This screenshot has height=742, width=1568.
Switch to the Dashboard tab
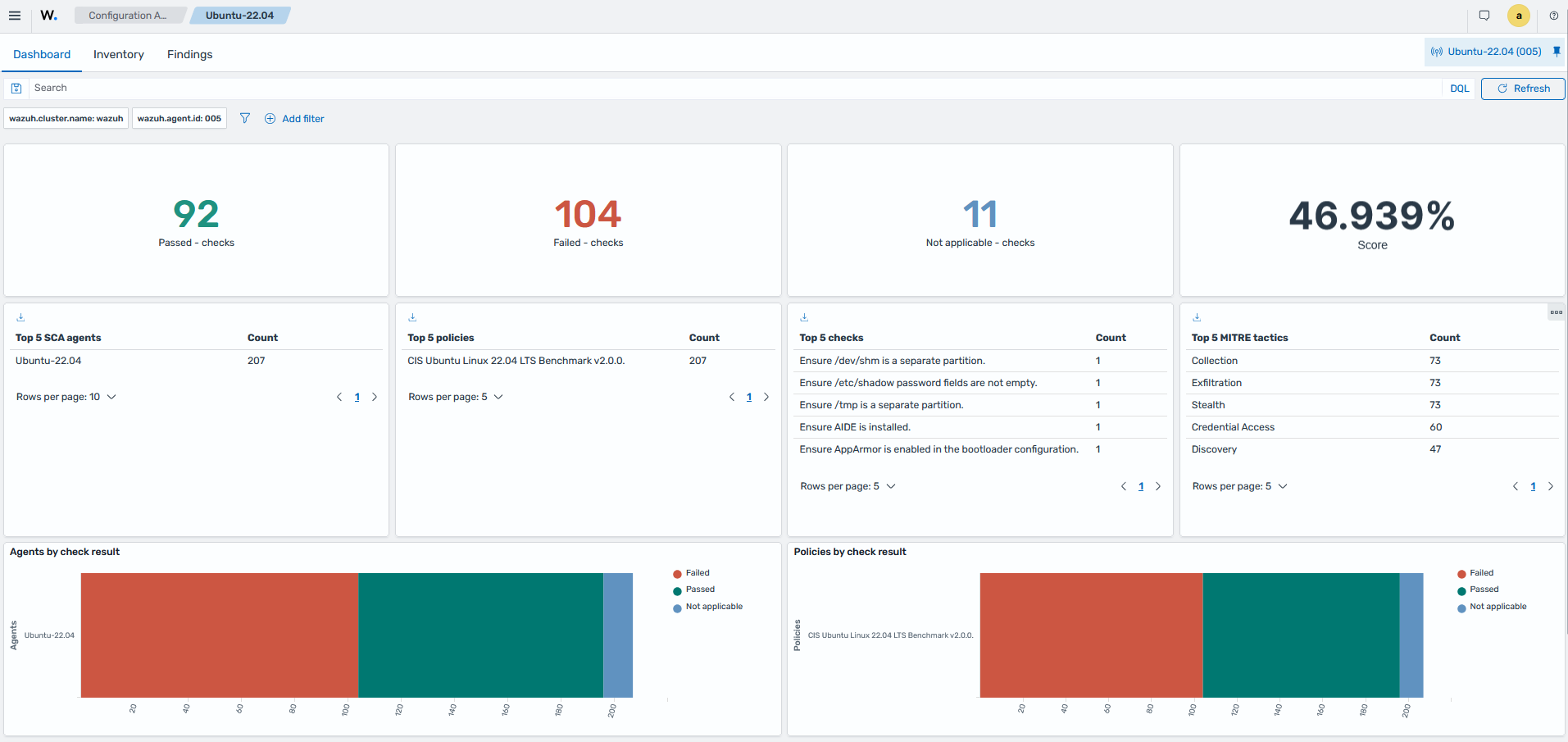pos(42,54)
